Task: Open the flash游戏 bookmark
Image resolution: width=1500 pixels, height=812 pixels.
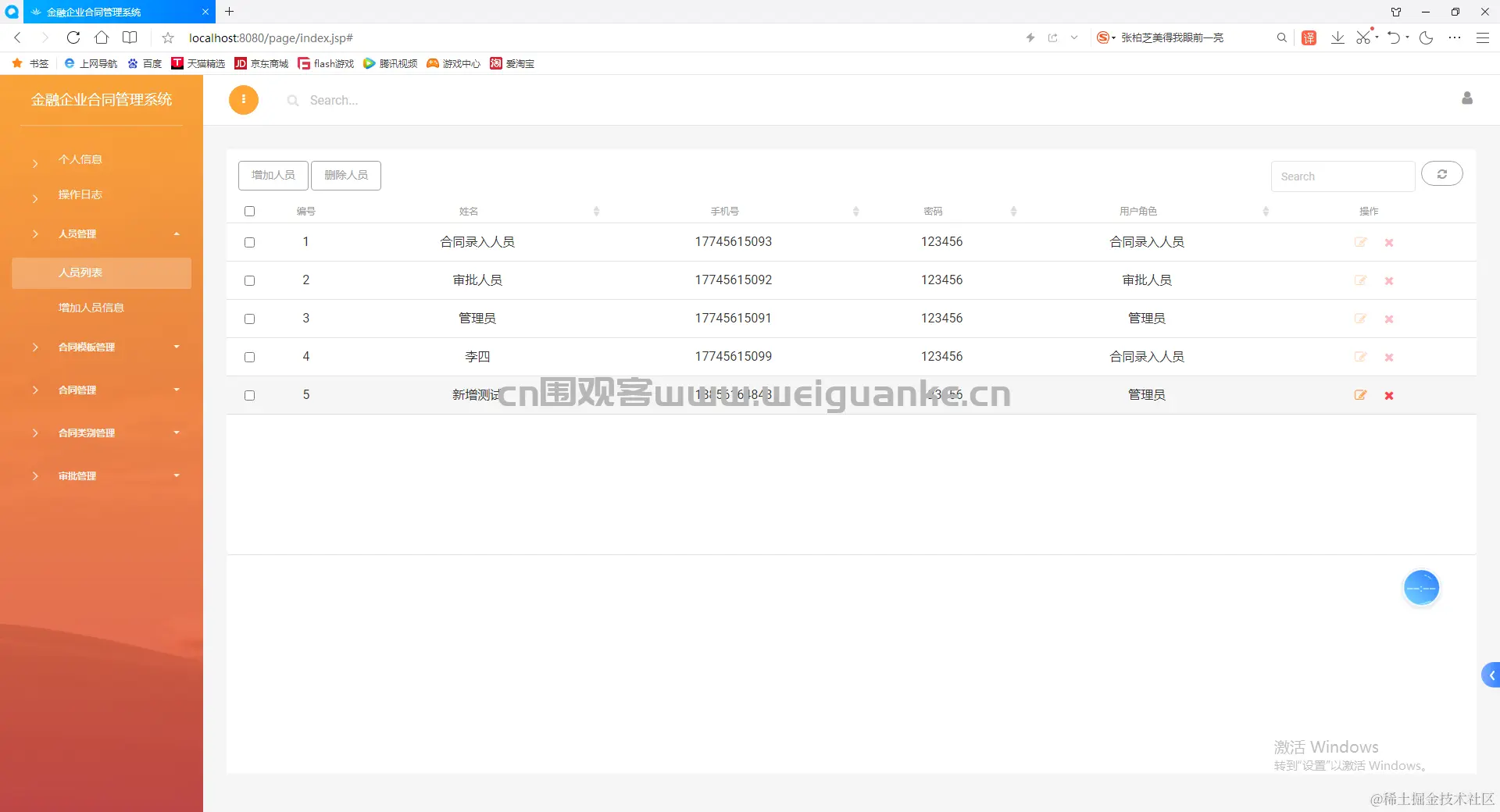Action: pyautogui.click(x=326, y=63)
